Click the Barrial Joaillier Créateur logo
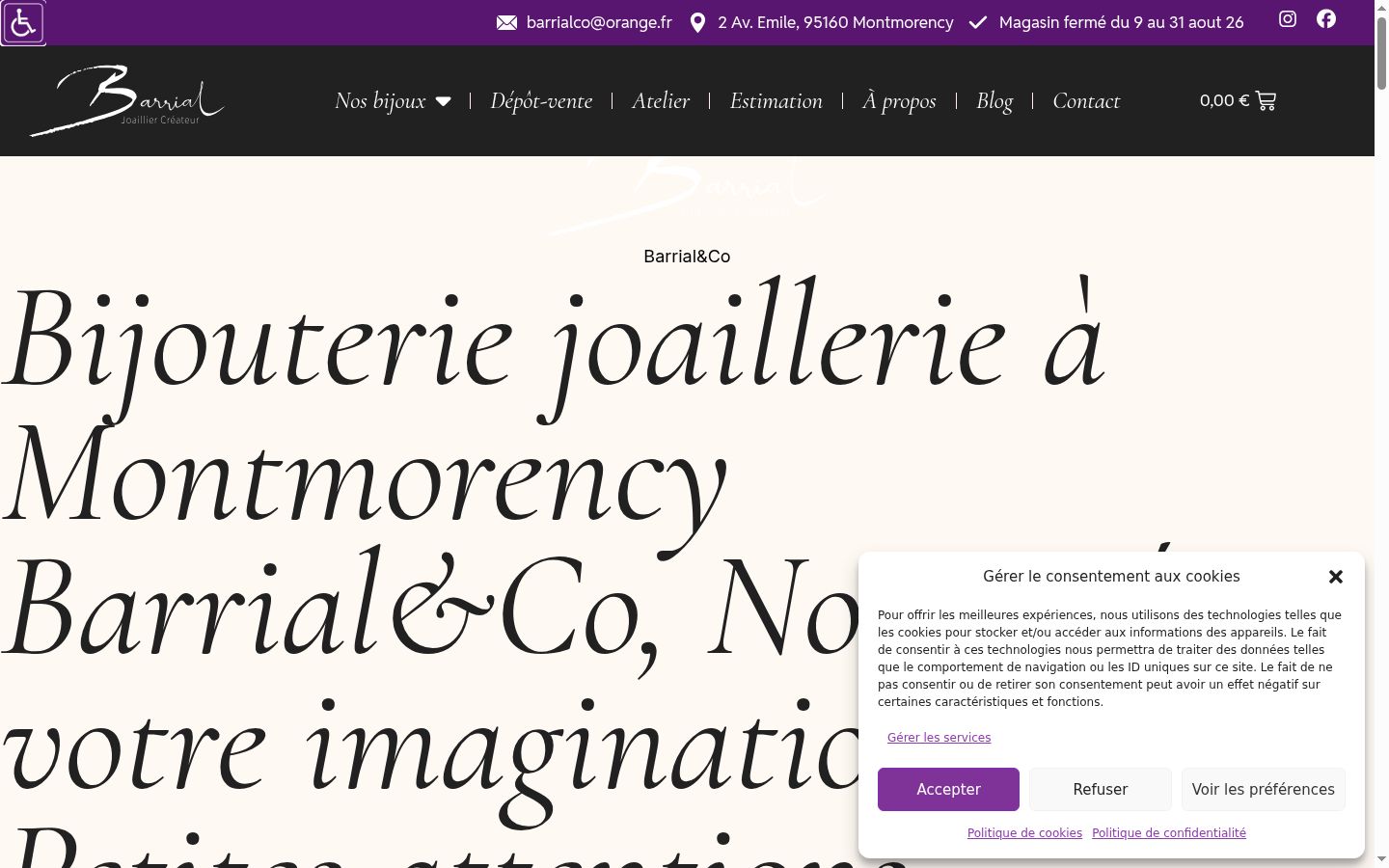 127,100
